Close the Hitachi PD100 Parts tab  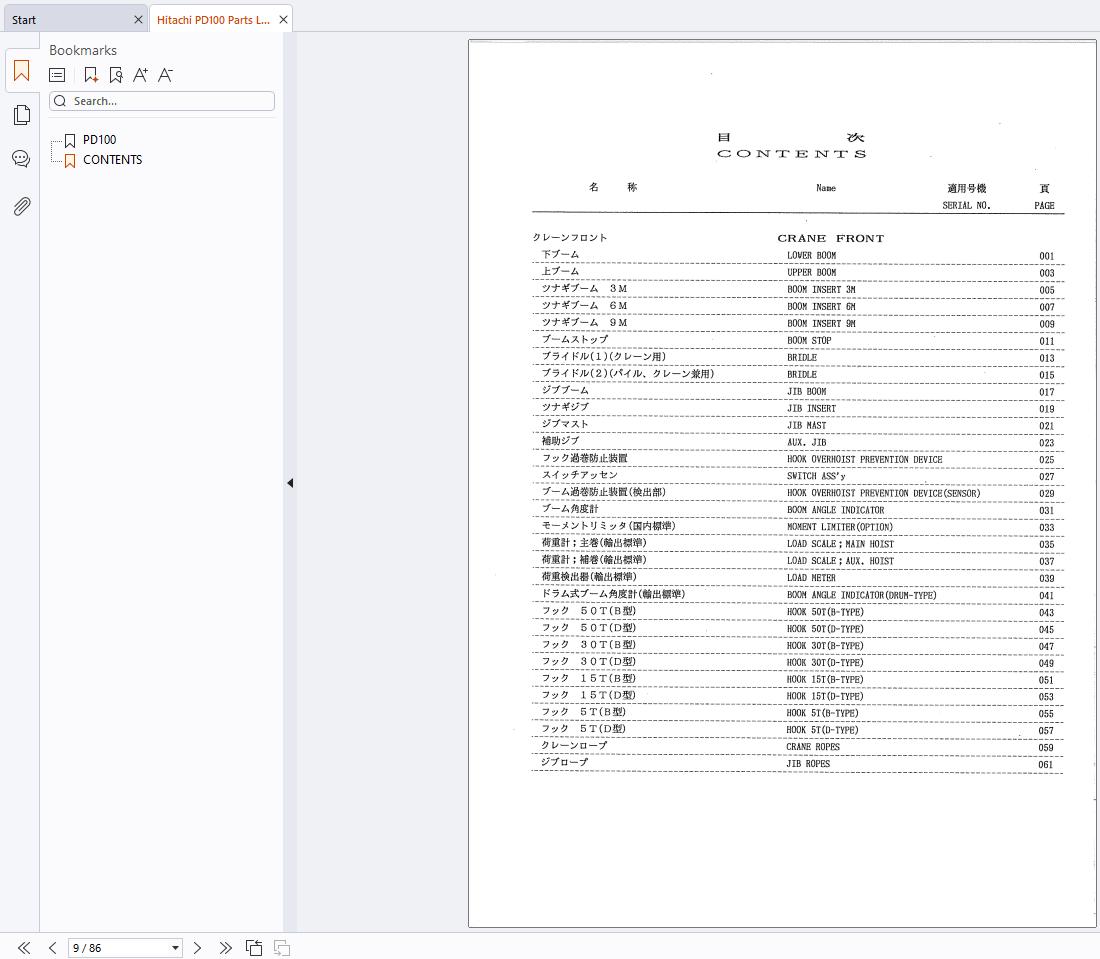coord(283,20)
